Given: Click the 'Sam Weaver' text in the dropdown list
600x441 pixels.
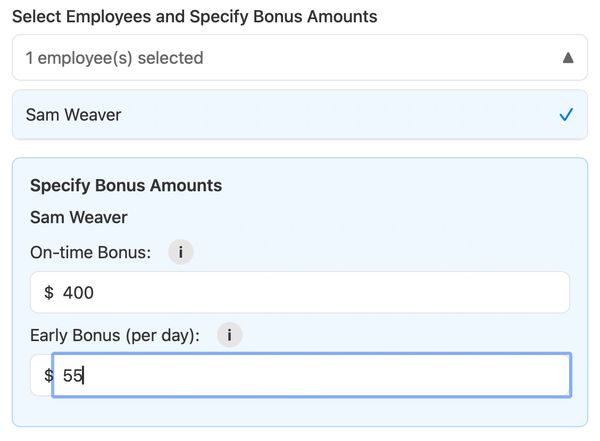Looking at the screenshot, I should [x=73, y=115].
